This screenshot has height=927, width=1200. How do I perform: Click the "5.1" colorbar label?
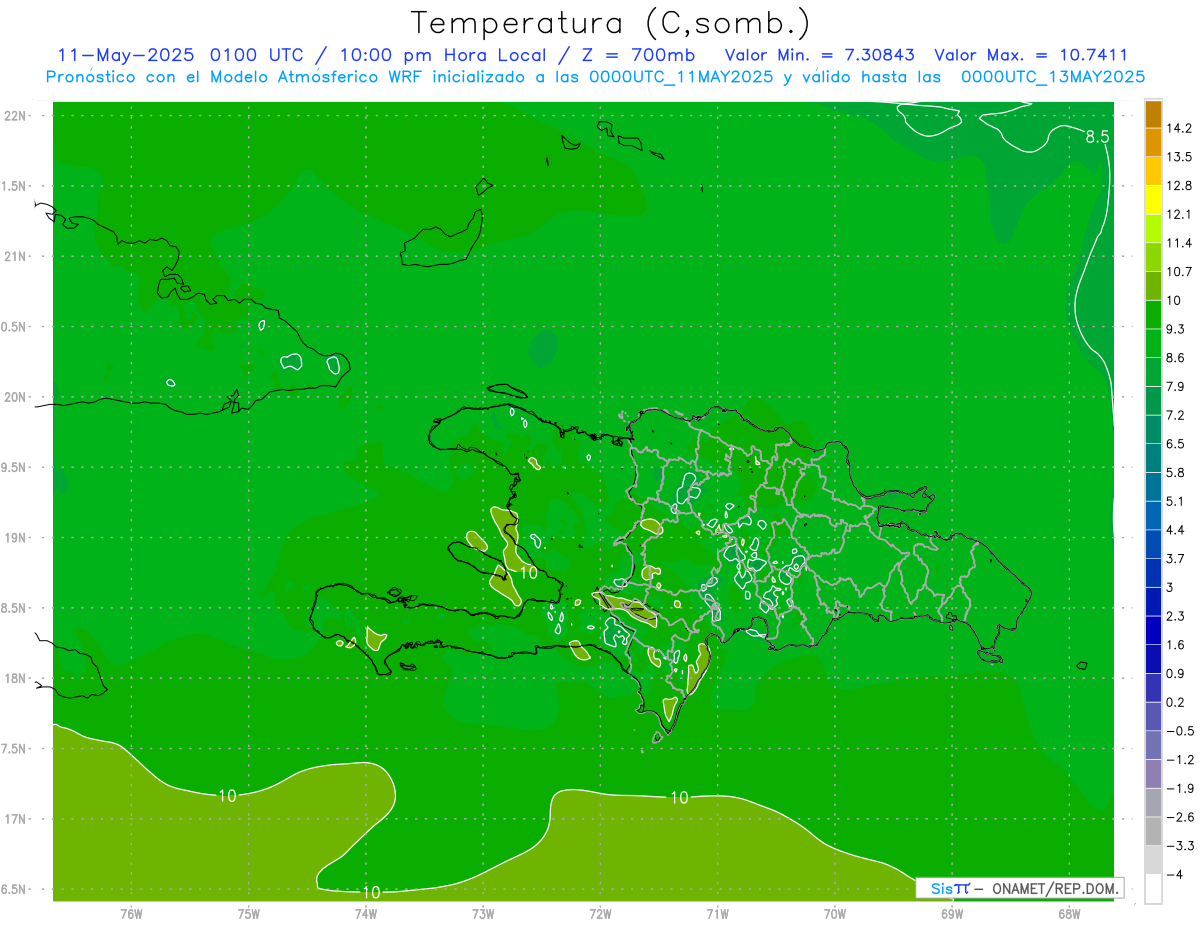tap(1176, 501)
